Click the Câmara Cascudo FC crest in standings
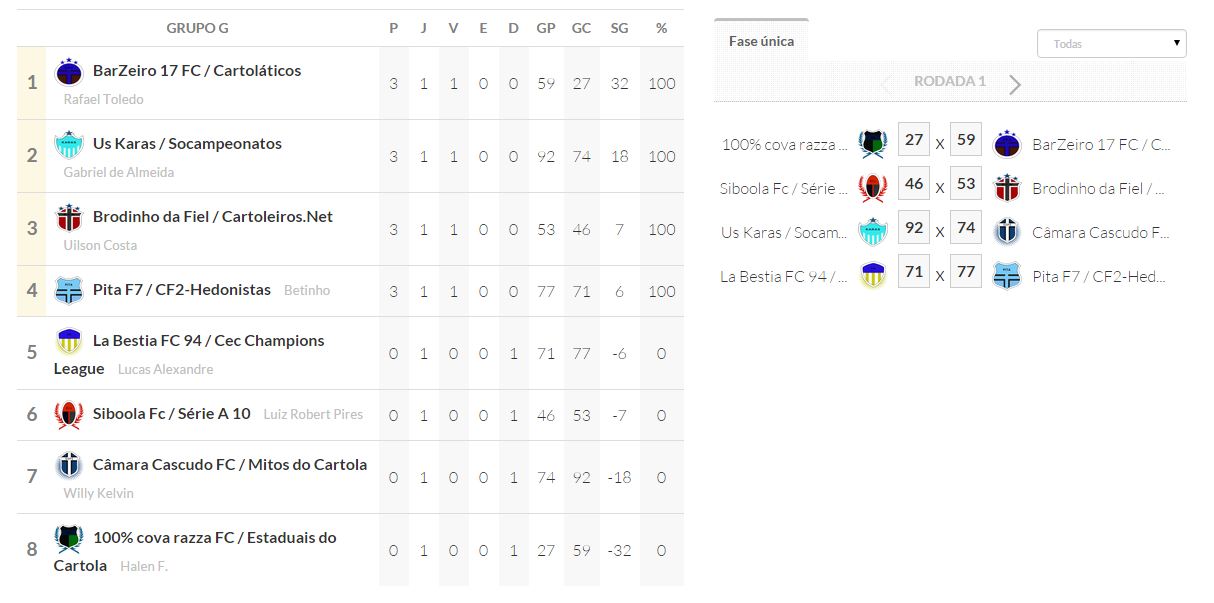1214x603 pixels. [68, 465]
